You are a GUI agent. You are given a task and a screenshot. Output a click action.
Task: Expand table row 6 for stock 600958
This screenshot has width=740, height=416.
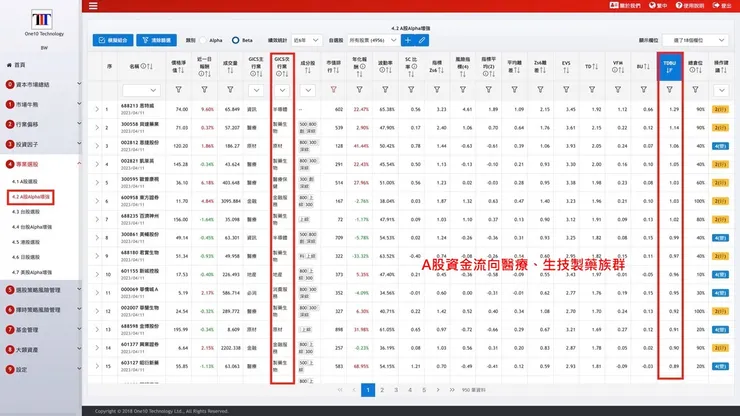[x=97, y=201]
